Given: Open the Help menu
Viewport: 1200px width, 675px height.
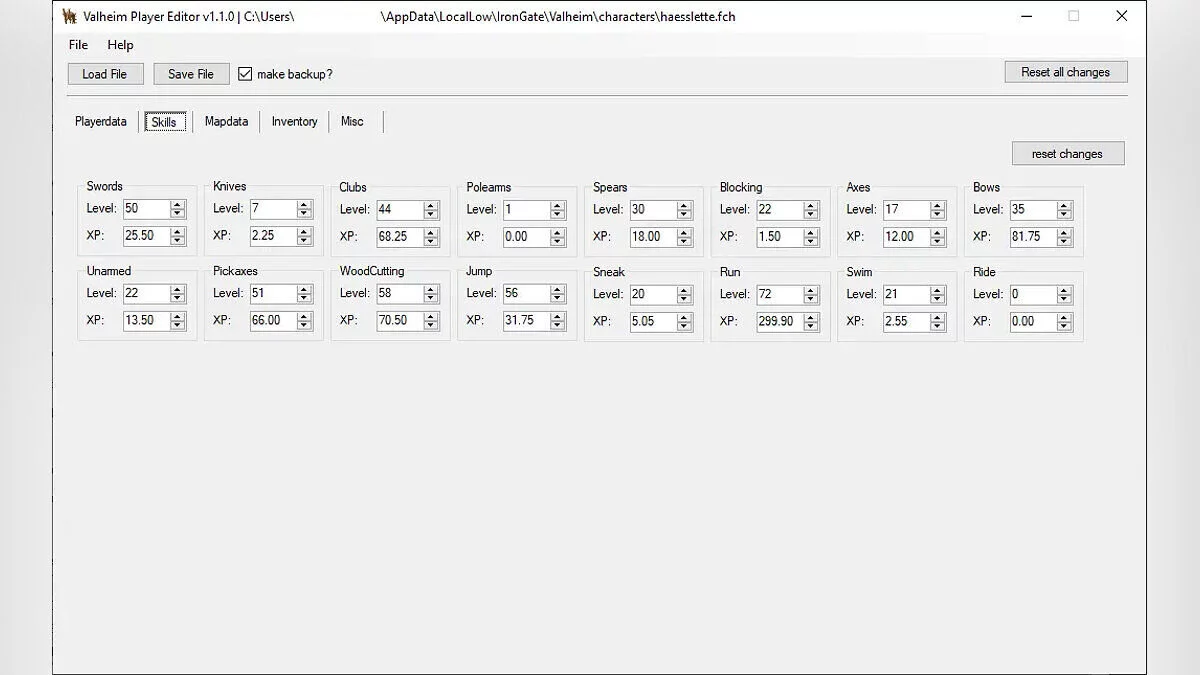Looking at the screenshot, I should pyautogui.click(x=120, y=45).
